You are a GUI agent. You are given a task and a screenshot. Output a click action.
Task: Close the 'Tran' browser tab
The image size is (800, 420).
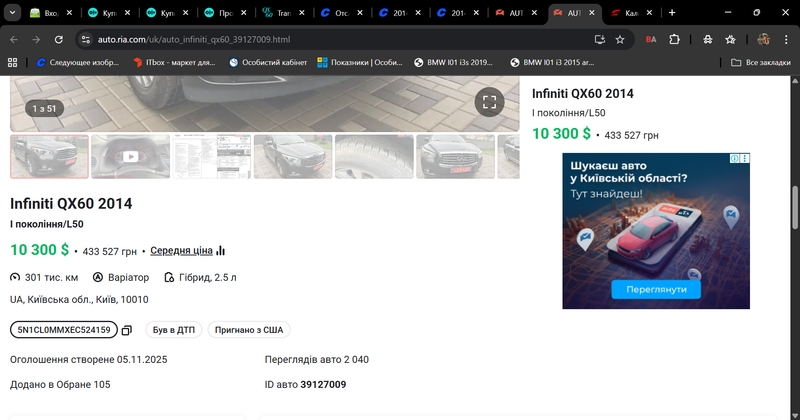point(302,13)
